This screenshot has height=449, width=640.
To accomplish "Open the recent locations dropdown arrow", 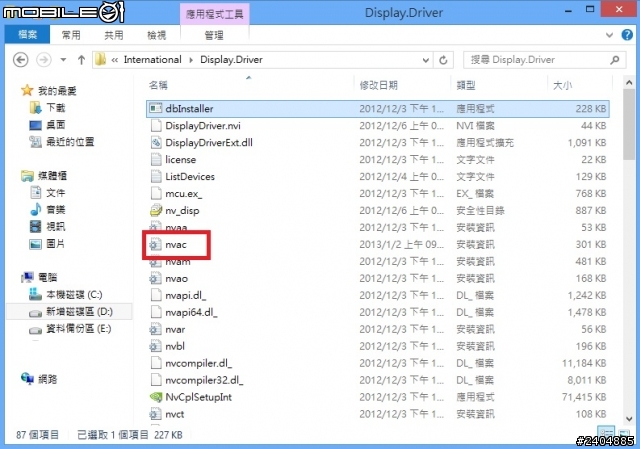I will [63, 60].
